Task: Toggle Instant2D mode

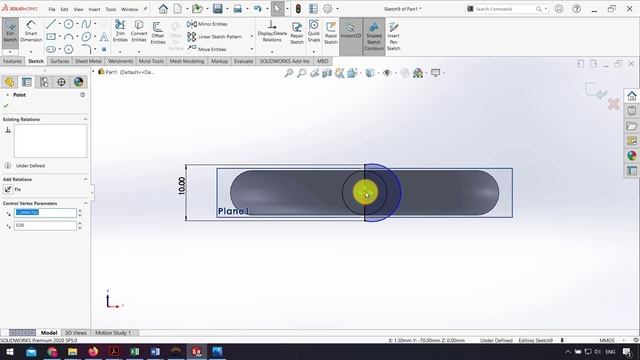Action: coord(351,31)
